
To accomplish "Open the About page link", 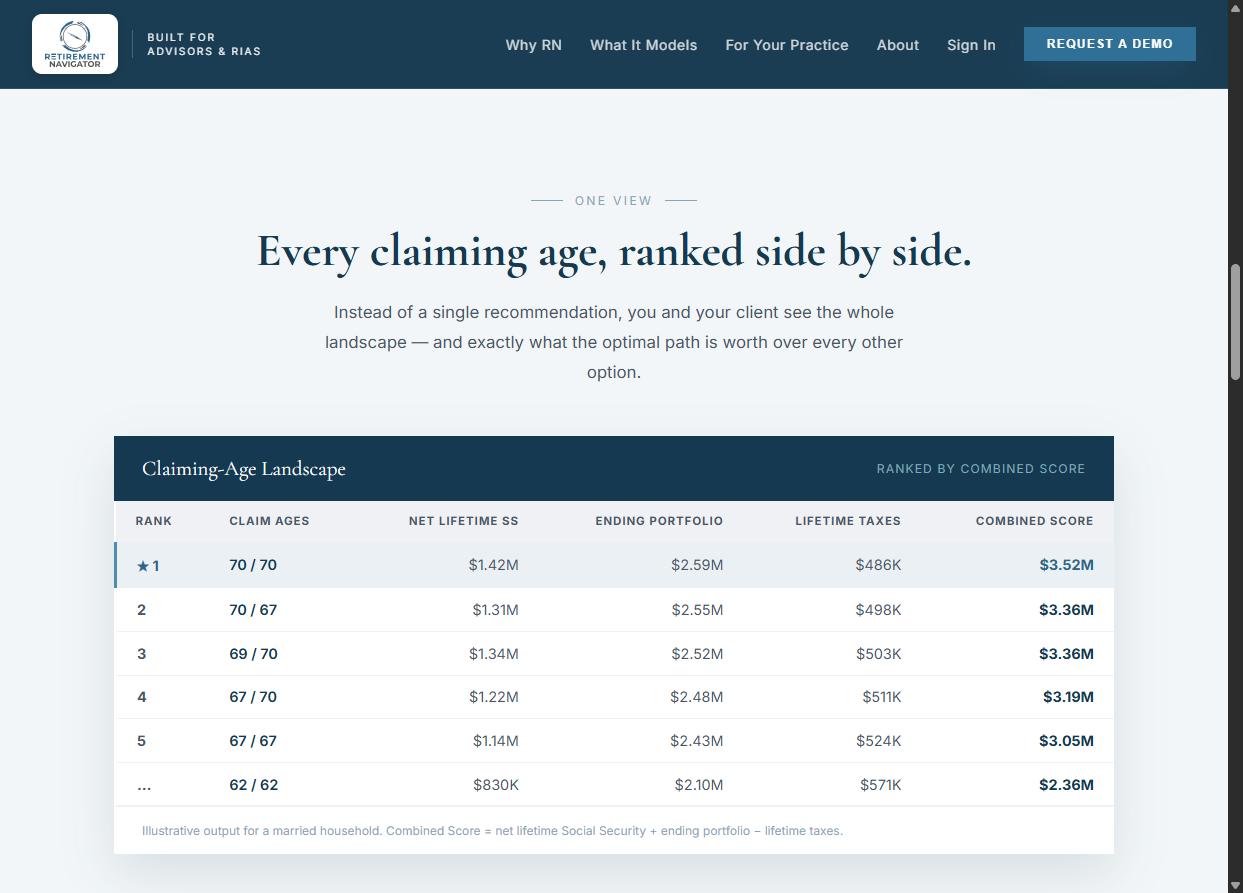I will tap(897, 45).
